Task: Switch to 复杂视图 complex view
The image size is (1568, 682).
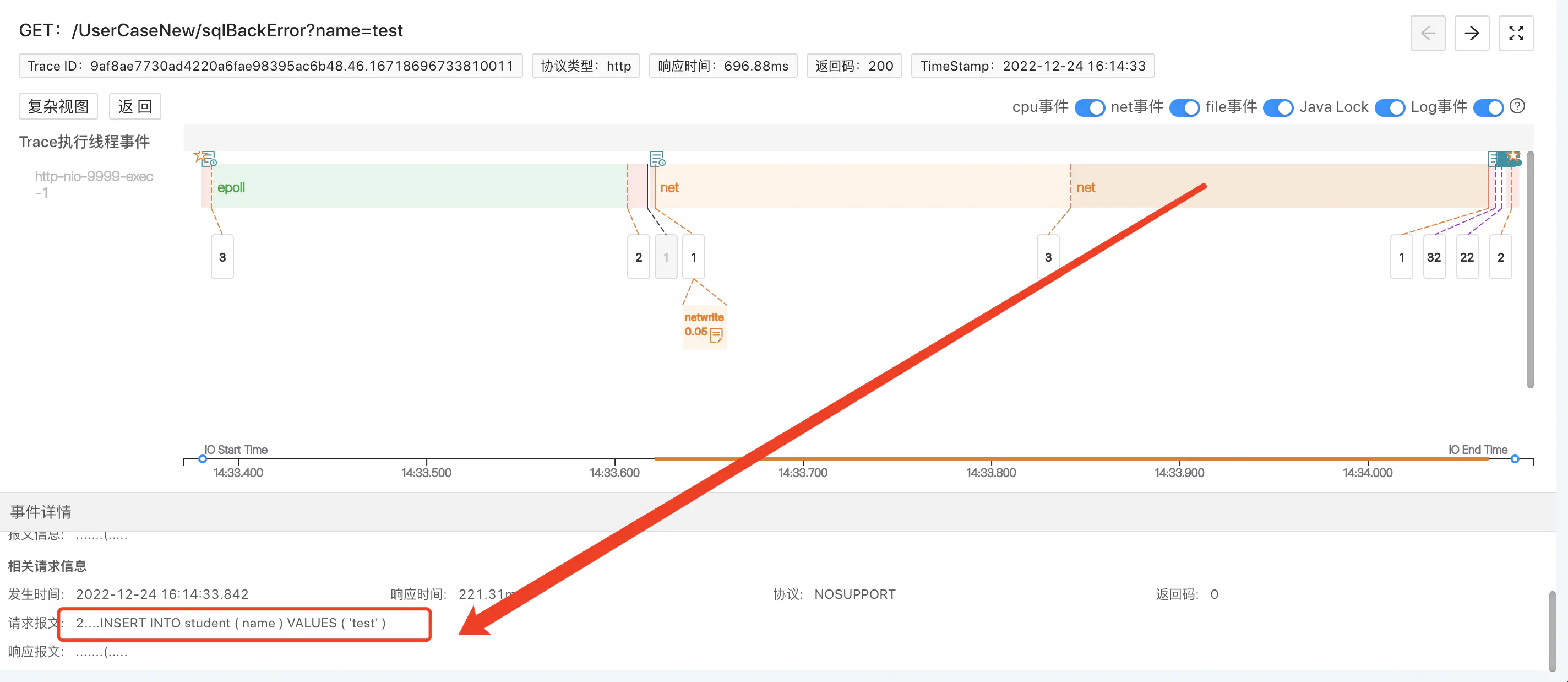Action: click(58, 106)
